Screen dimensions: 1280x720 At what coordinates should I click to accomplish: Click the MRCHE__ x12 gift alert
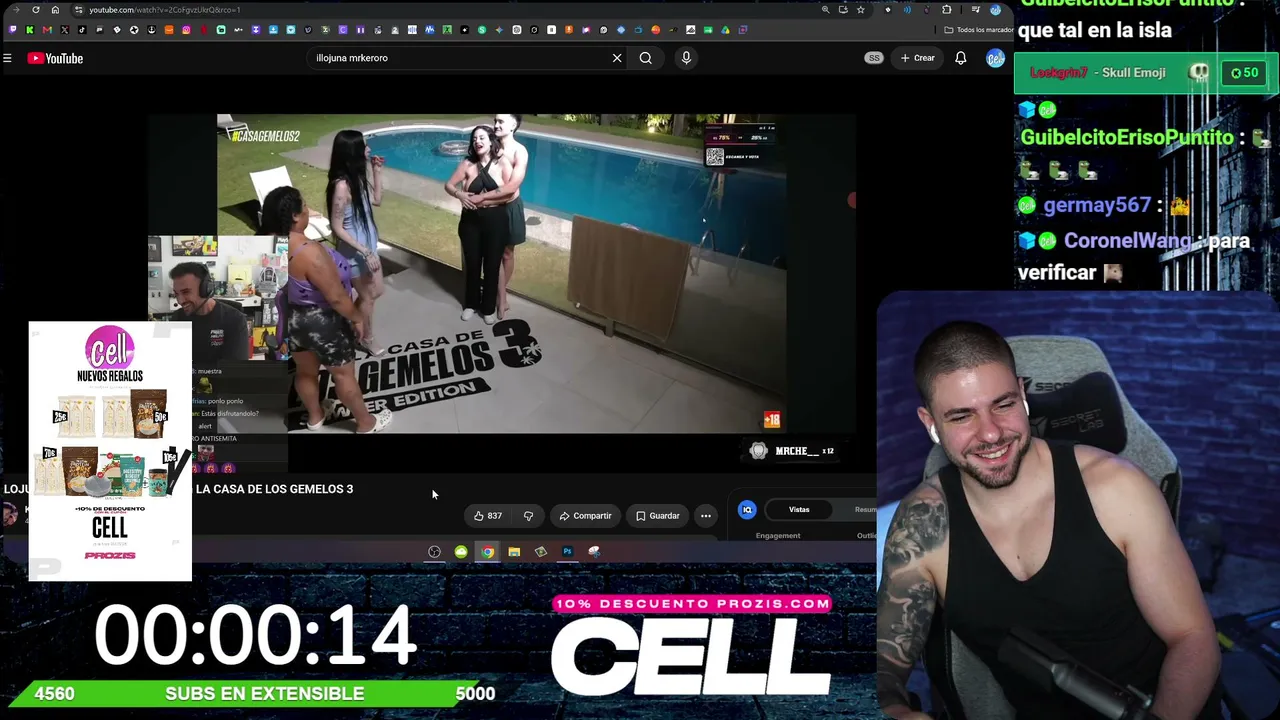pos(792,451)
